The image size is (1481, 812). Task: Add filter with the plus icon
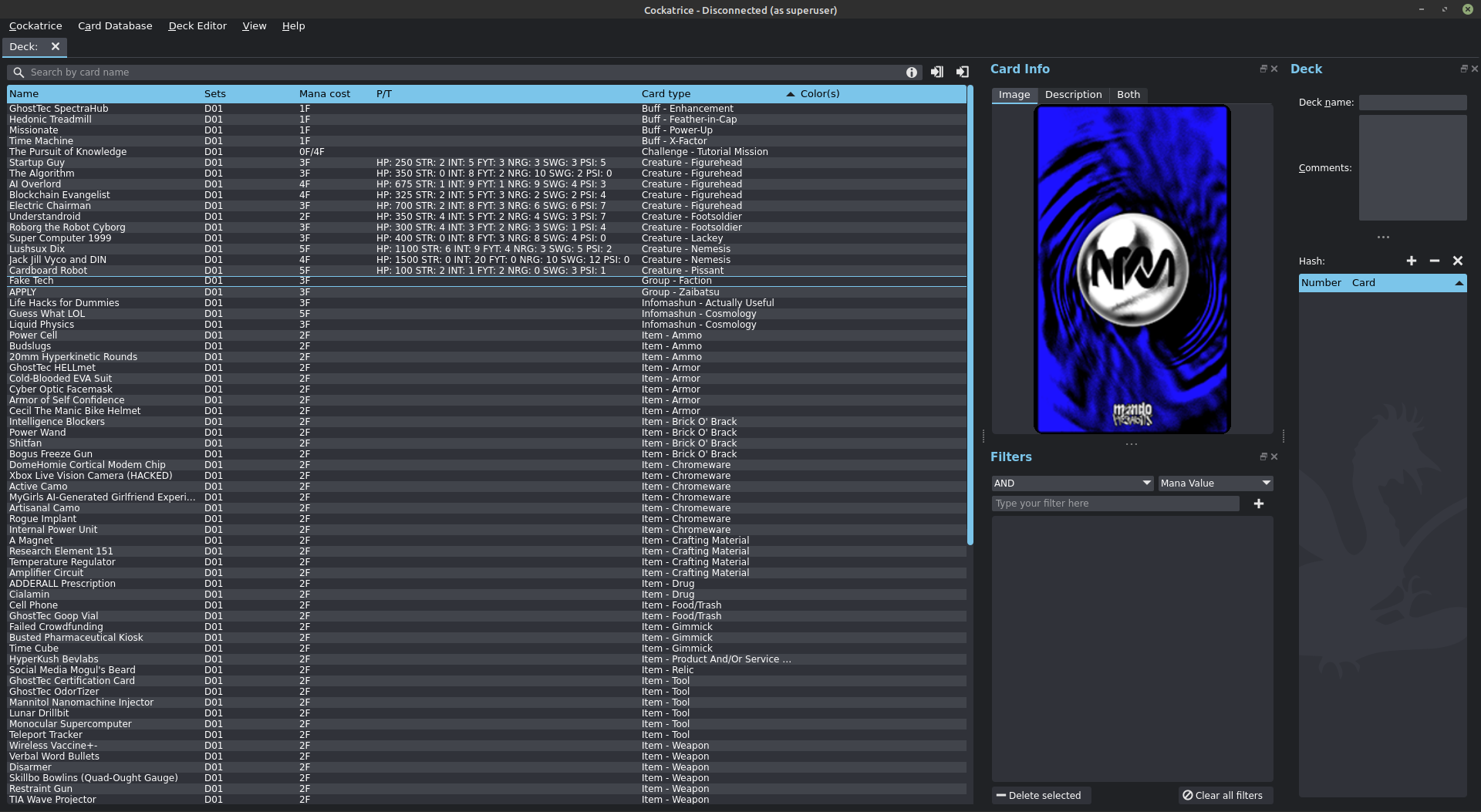(x=1259, y=504)
